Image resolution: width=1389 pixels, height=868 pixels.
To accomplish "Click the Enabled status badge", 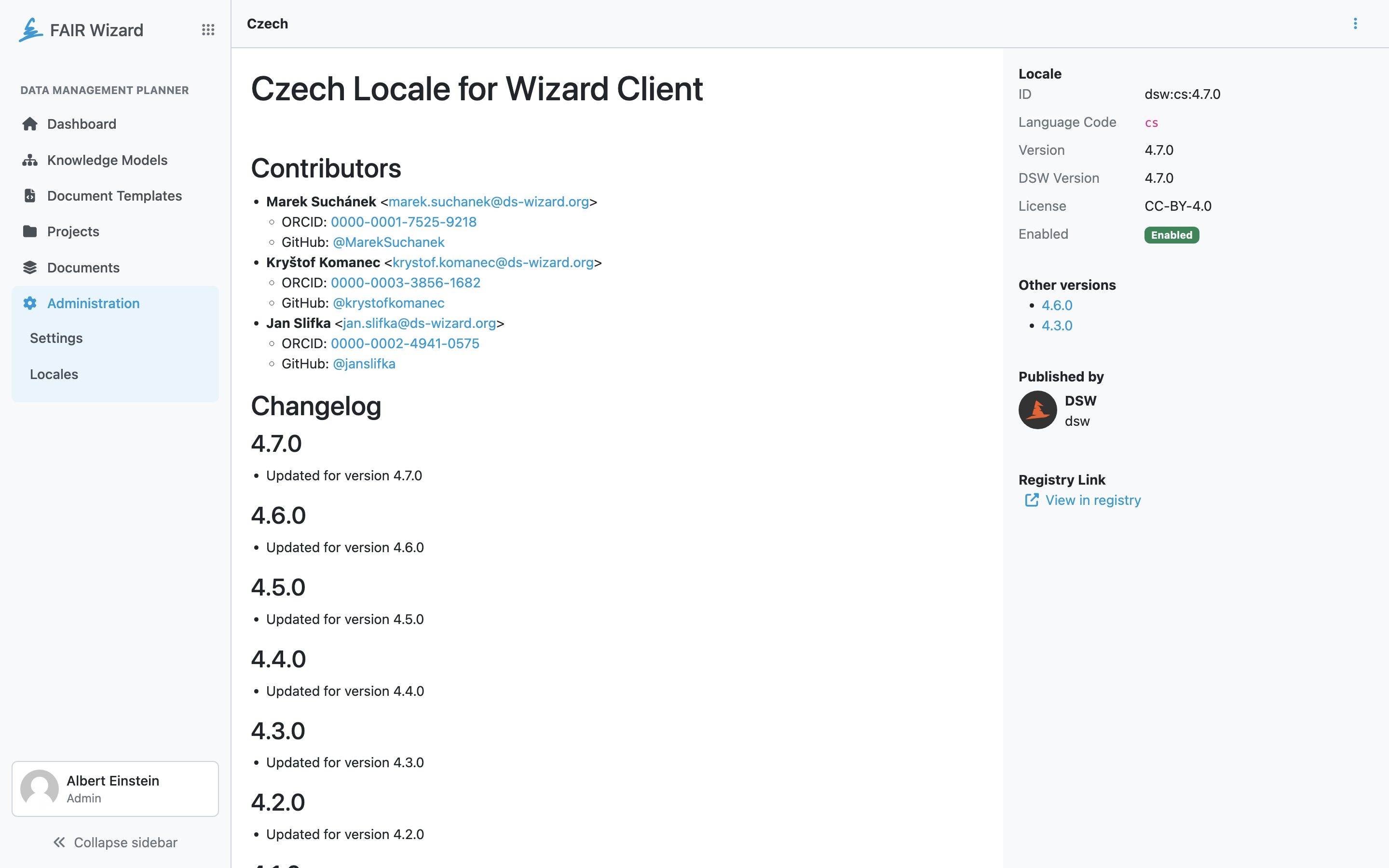I will point(1171,235).
